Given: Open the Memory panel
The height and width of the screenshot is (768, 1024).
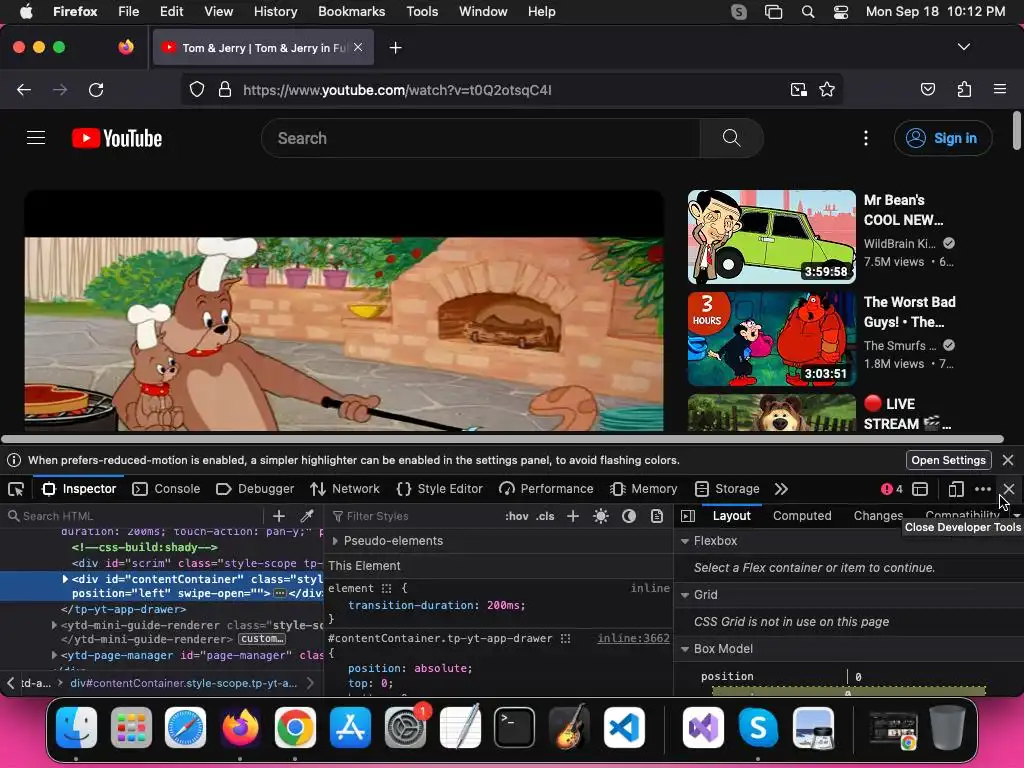Looking at the screenshot, I should (x=643, y=489).
